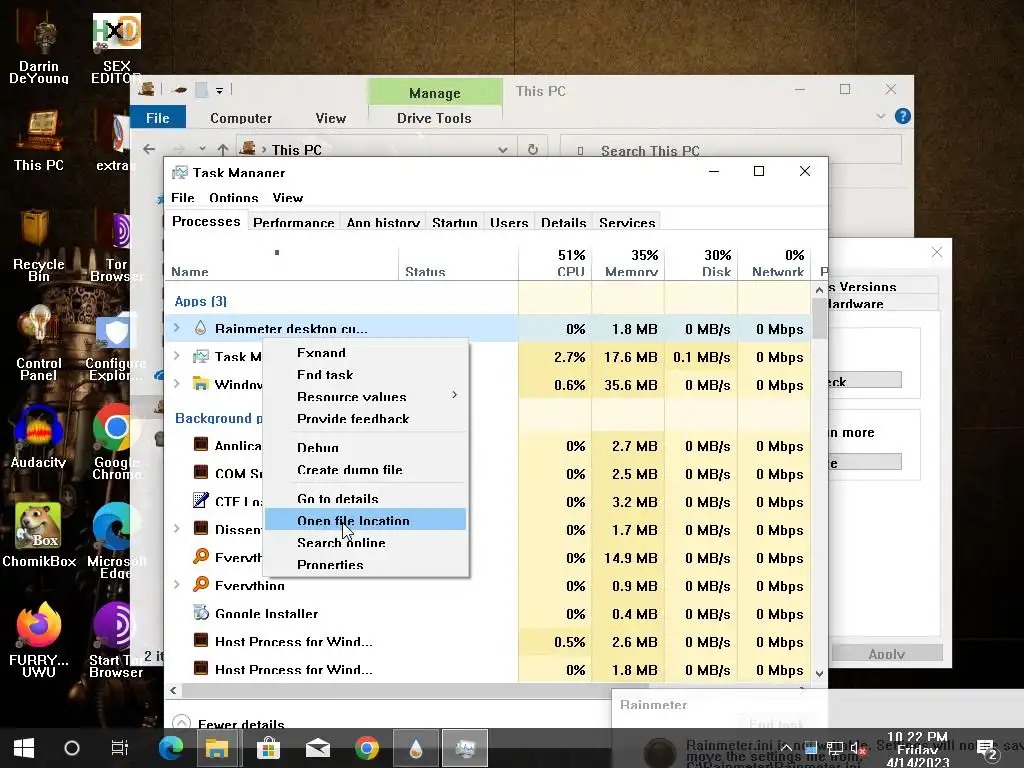Expand the Windows Explorer app row
This screenshot has height=768, width=1024.
pyautogui.click(x=176, y=383)
